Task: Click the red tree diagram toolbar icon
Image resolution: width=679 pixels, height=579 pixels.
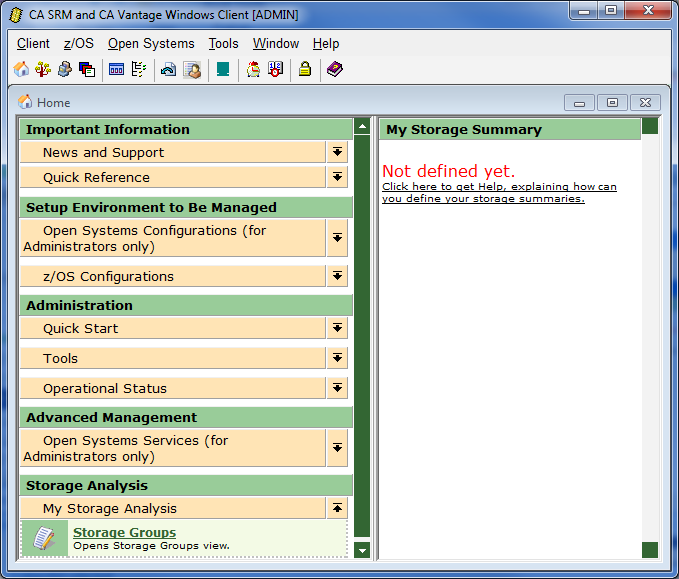Action: point(43,70)
